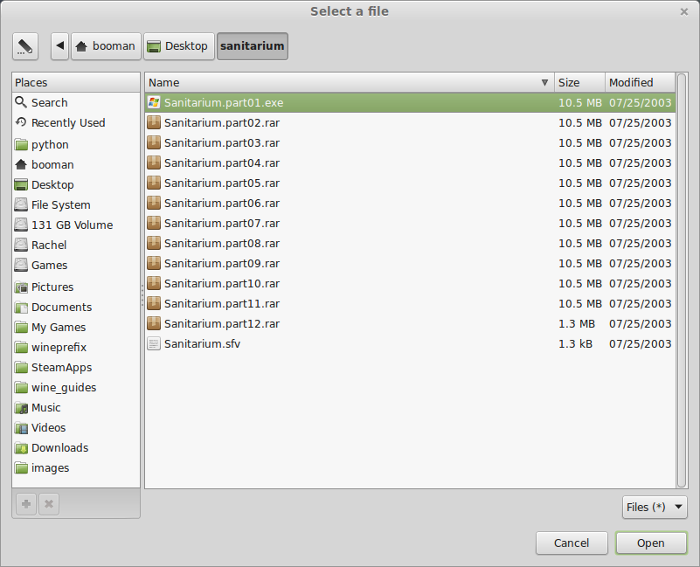Click the Music folder icon
The width and height of the screenshot is (700, 567).
point(21,408)
